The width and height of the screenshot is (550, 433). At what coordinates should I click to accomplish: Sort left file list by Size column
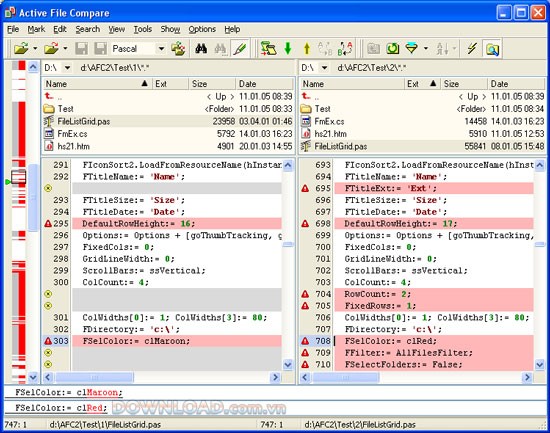[x=212, y=84]
